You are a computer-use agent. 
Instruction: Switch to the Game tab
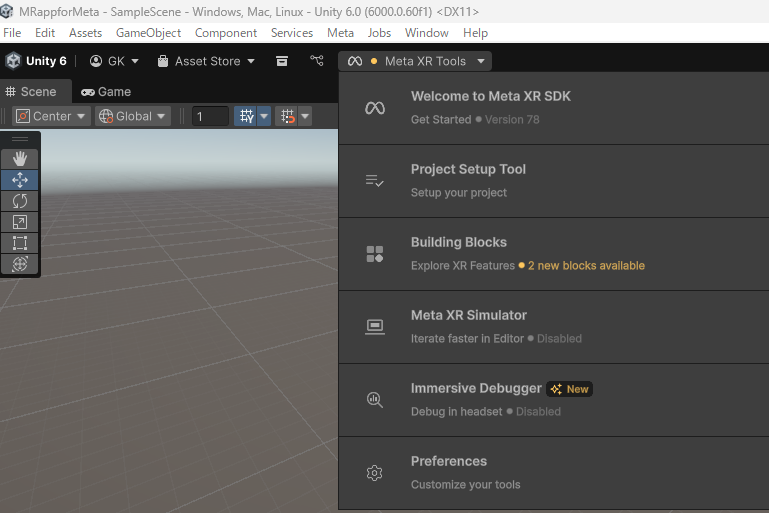point(106,92)
